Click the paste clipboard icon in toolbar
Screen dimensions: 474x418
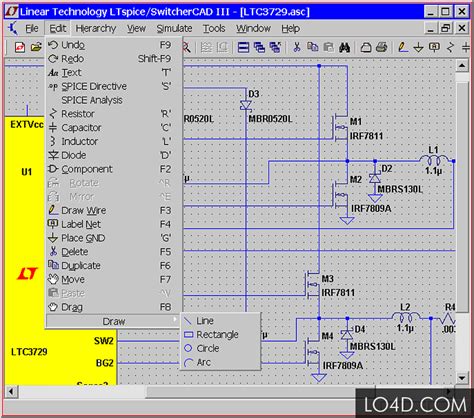coord(328,47)
